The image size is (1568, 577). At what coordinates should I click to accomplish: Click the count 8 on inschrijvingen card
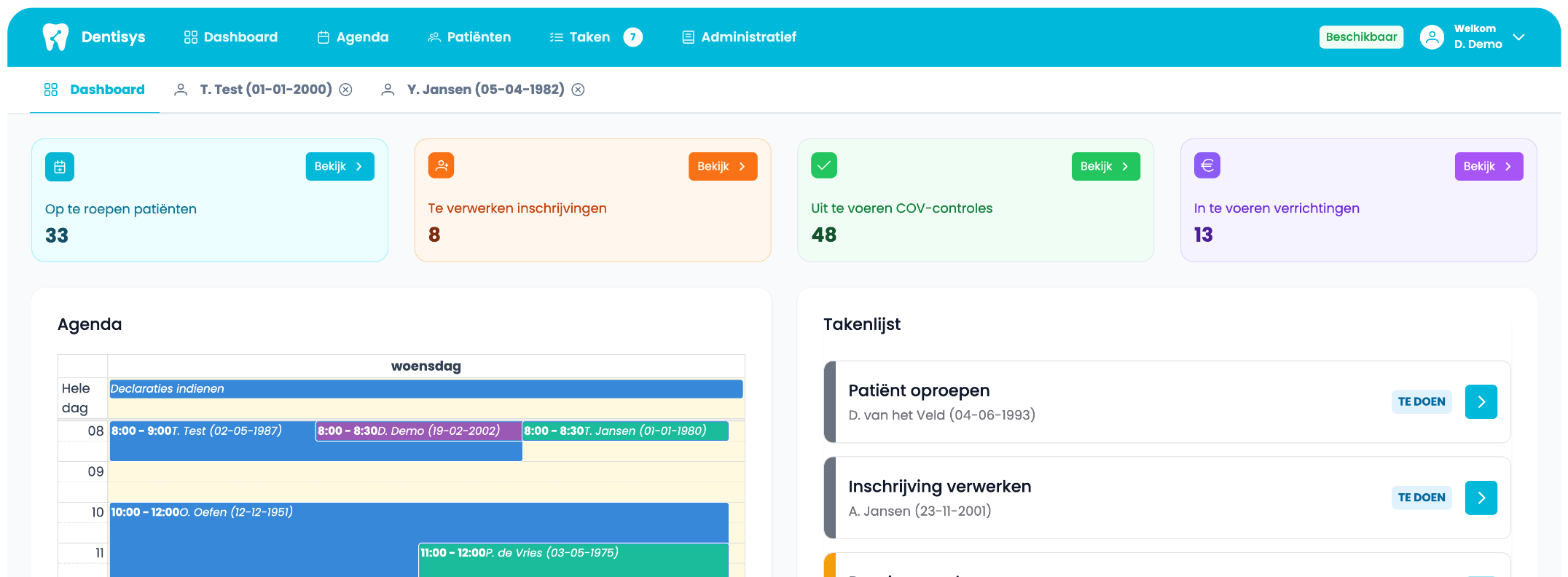point(434,235)
